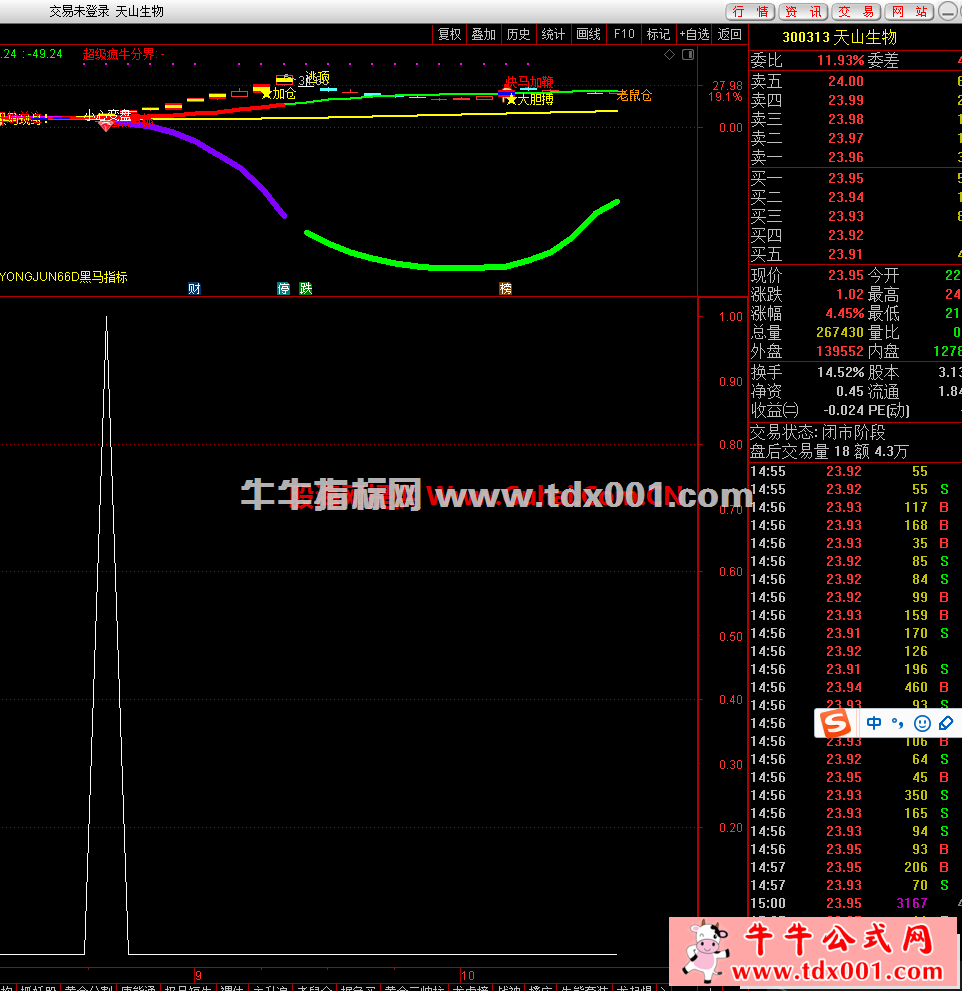The height and width of the screenshot is (991, 962).
Task: Click the 外盘 value 139552
Action: [x=839, y=351]
